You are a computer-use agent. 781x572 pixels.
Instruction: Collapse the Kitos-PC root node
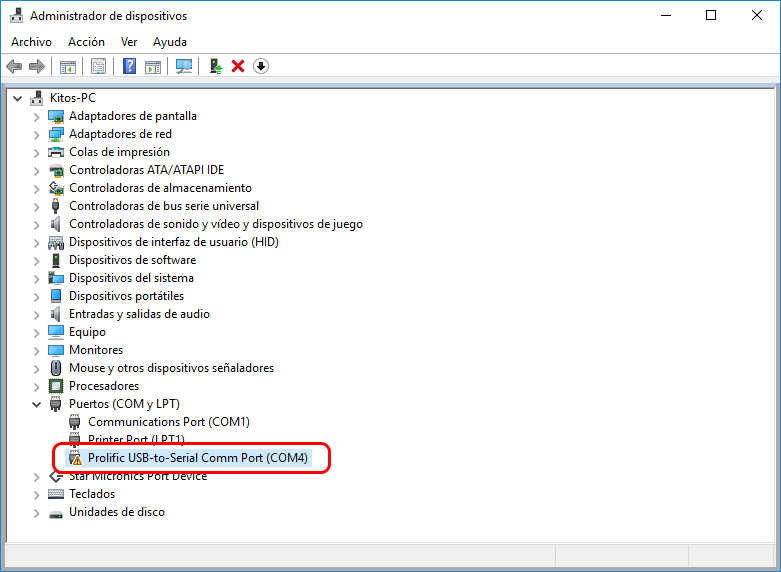click(x=17, y=99)
